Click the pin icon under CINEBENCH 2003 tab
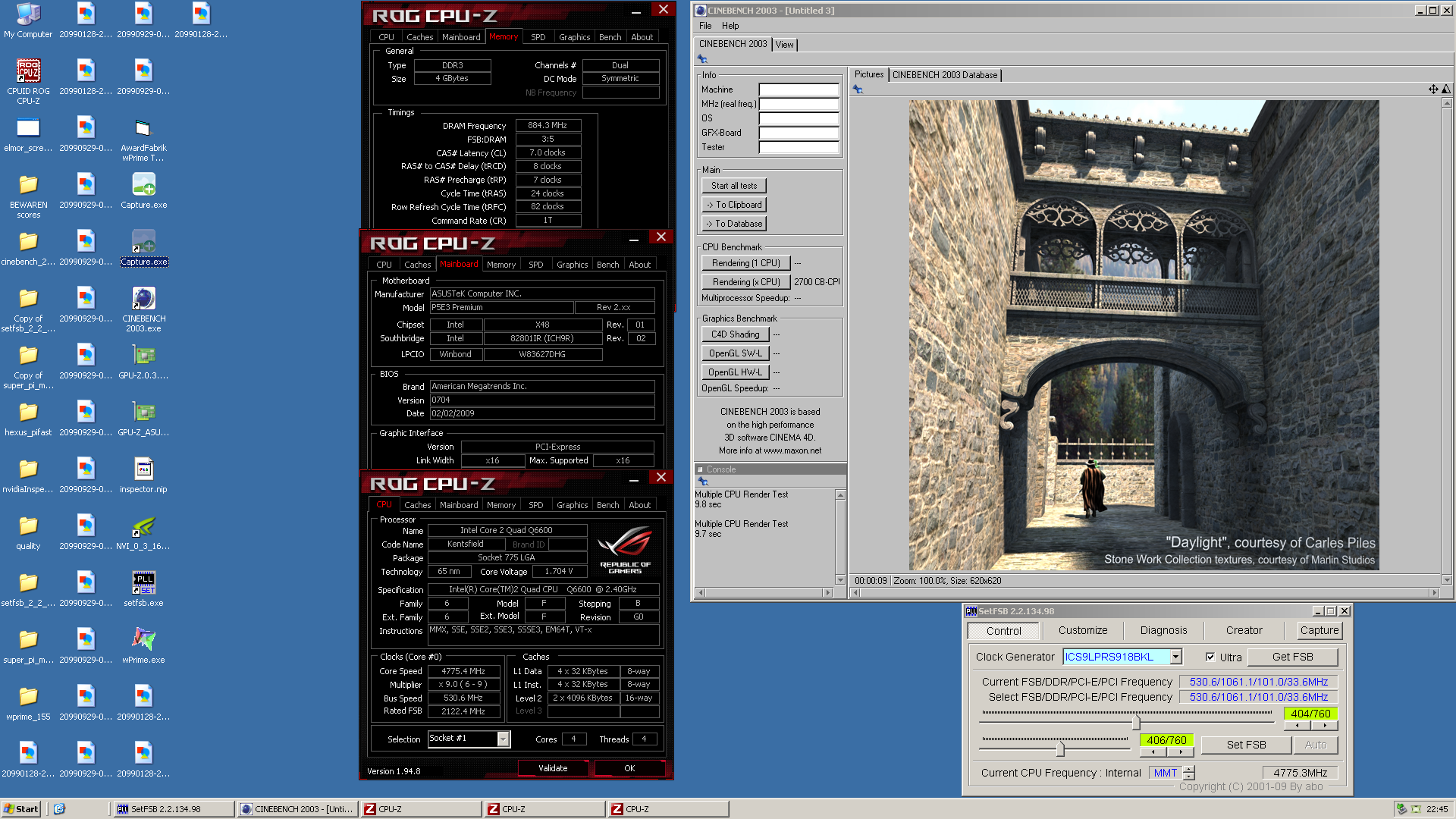 (x=702, y=59)
